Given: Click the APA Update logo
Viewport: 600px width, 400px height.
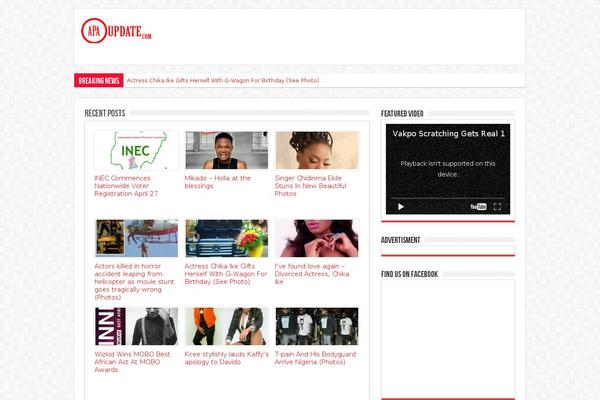Looking at the screenshot, I should (116, 31).
